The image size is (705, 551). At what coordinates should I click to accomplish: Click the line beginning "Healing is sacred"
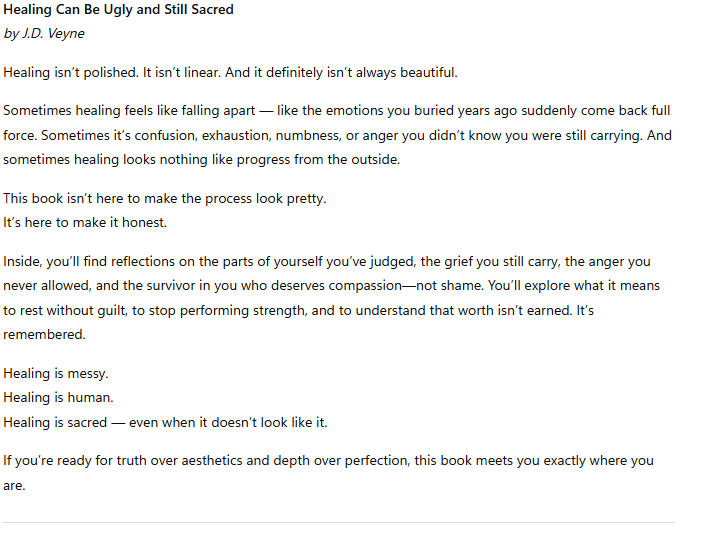click(x=165, y=422)
